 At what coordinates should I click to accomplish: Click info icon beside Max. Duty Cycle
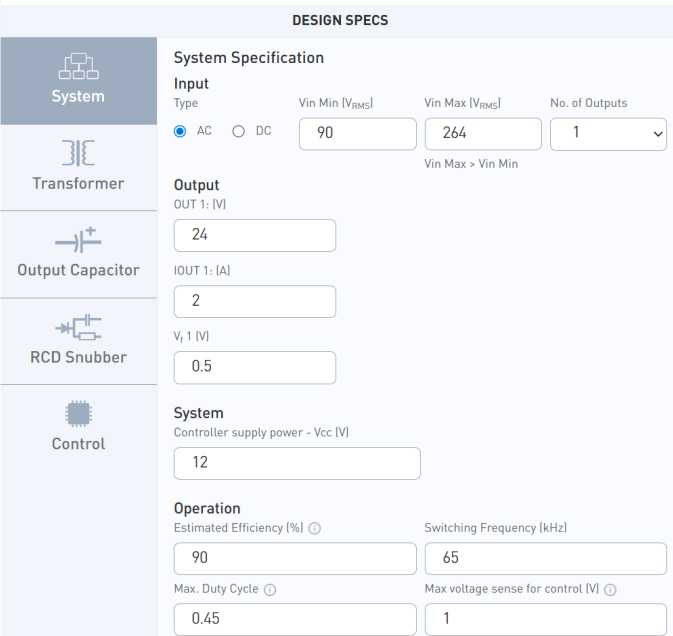pos(270,590)
